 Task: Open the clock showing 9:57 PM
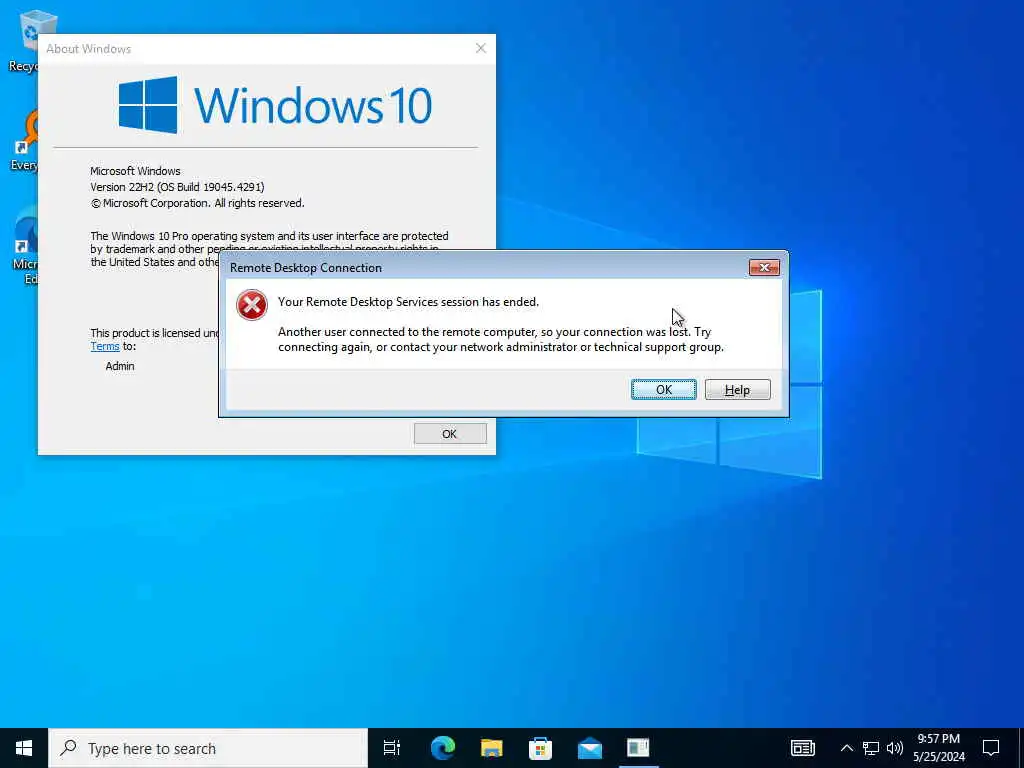(938, 748)
